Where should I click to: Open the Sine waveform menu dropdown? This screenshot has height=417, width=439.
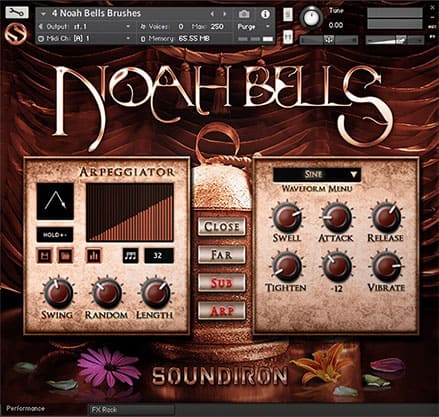pyautogui.click(x=317, y=174)
